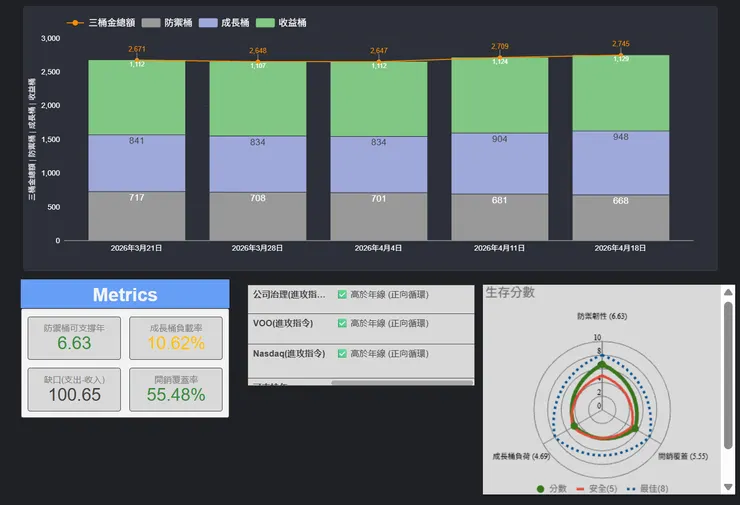Select the 防禦桶可支撐年 6.63 metric card

tap(74, 338)
